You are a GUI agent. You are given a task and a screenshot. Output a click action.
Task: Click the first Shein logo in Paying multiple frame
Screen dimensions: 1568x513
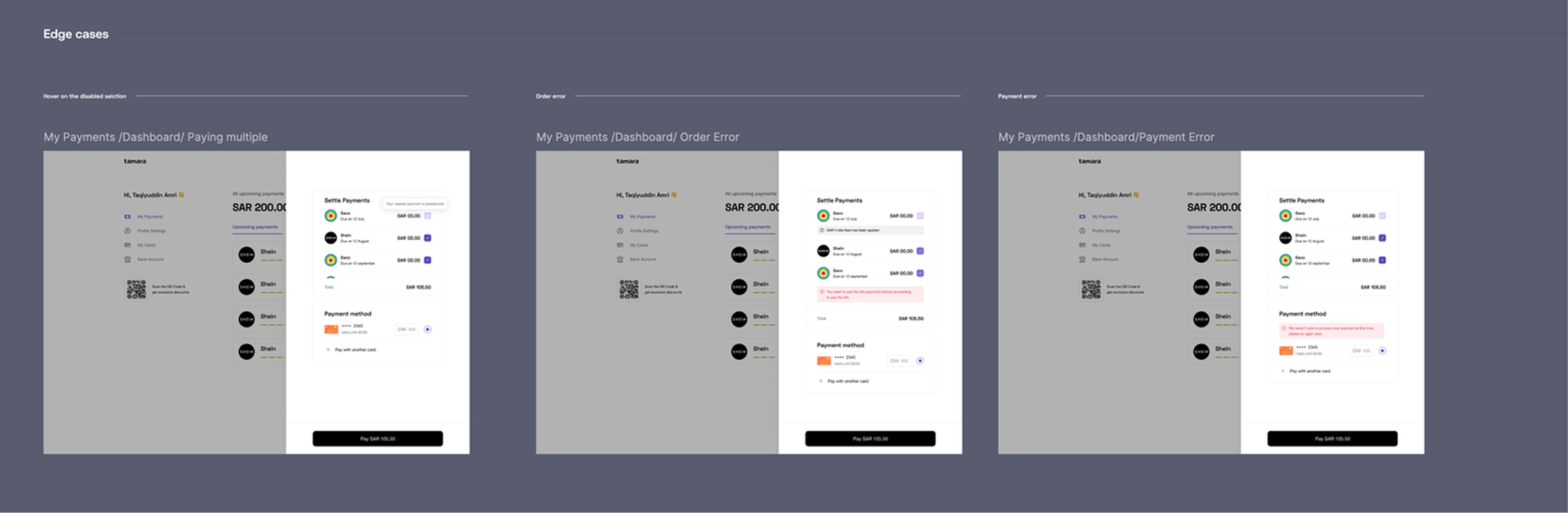247,255
